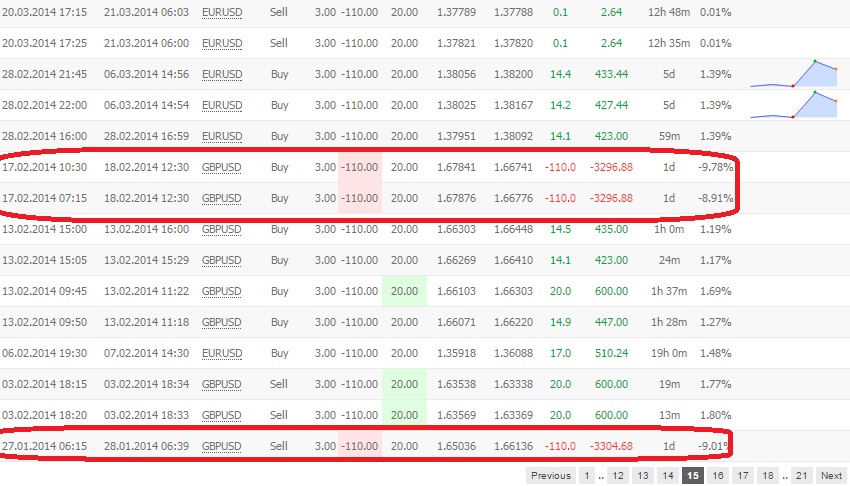This screenshot has height=486, width=850.
Task: Select GBPUSD link in 13.02.2014 09:45 row
Action: 222,291
